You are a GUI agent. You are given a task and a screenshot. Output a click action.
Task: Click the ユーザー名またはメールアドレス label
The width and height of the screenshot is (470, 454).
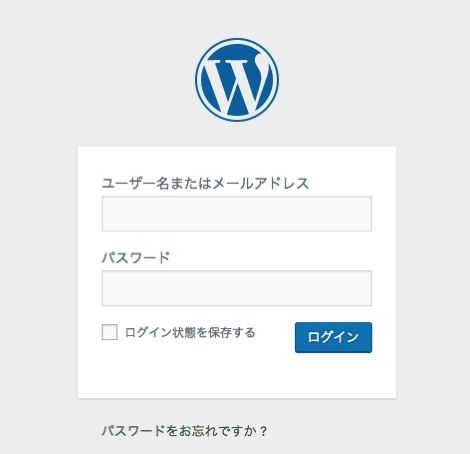[x=205, y=183]
